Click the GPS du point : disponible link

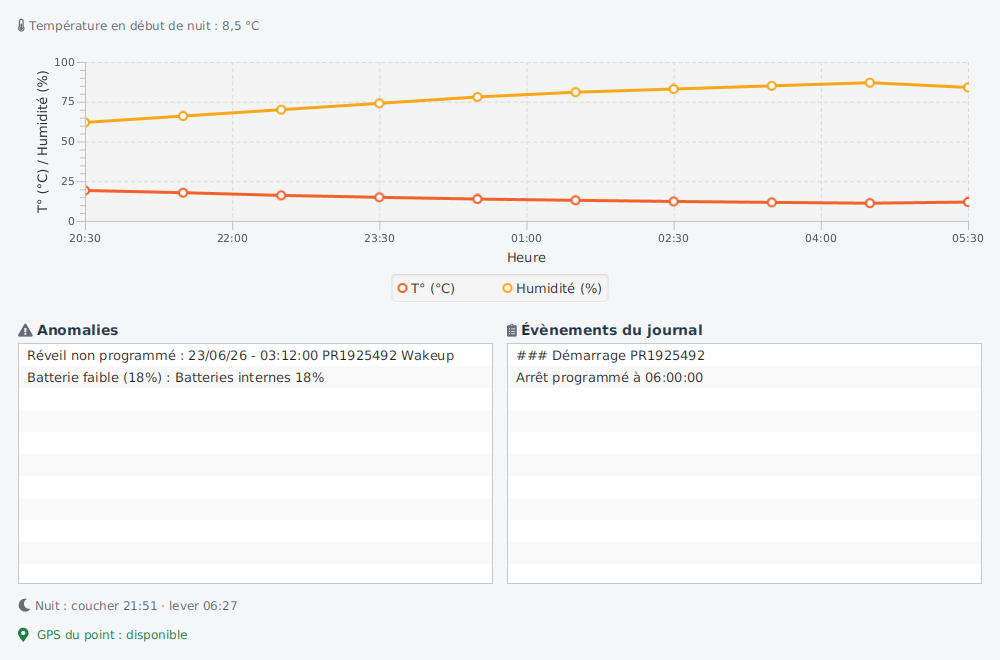tap(112, 634)
